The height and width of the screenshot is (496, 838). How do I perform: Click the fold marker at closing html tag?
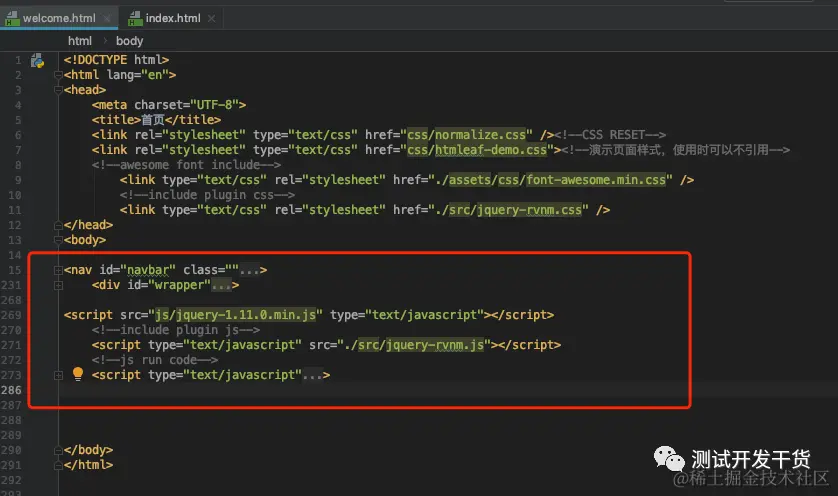click(58, 466)
